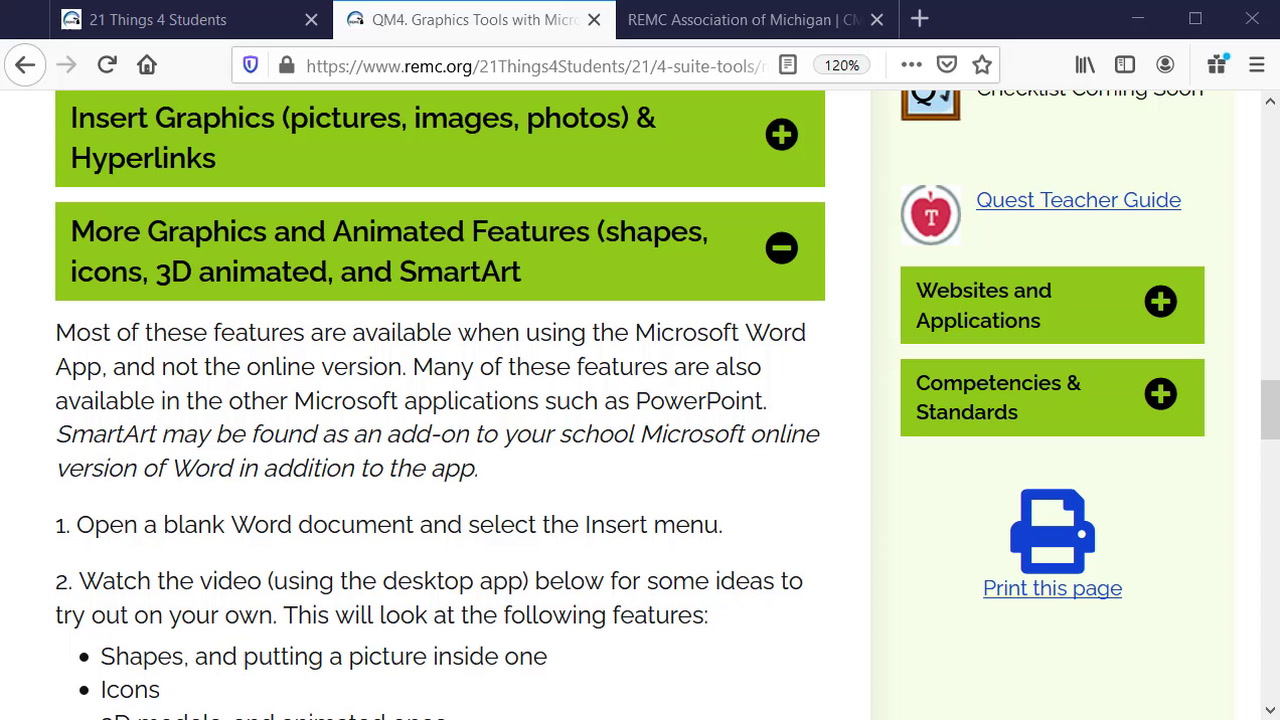The width and height of the screenshot is (1280, 720).
Task: Expand Websites and Applications panel
Action: pyautogui.click(x=1160, y=302)
